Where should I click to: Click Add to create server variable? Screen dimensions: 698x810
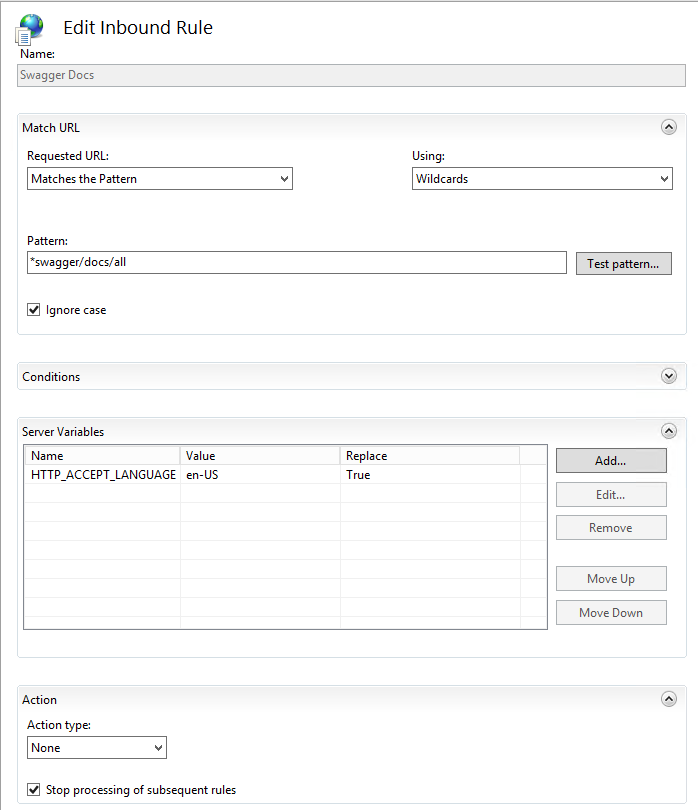(610, 461)
